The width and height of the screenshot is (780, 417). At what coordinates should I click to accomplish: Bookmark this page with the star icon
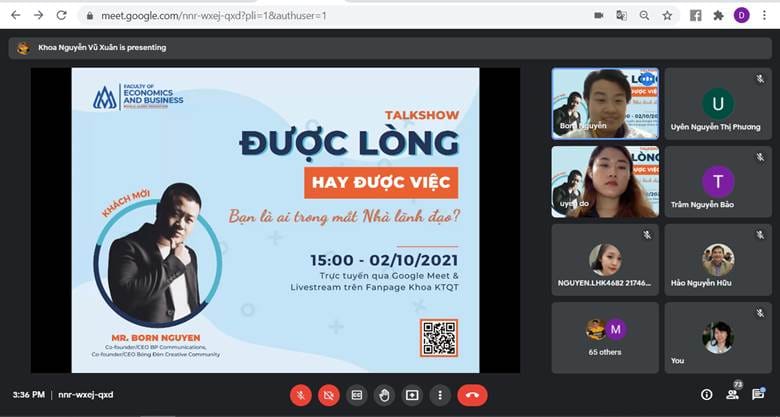667,15
